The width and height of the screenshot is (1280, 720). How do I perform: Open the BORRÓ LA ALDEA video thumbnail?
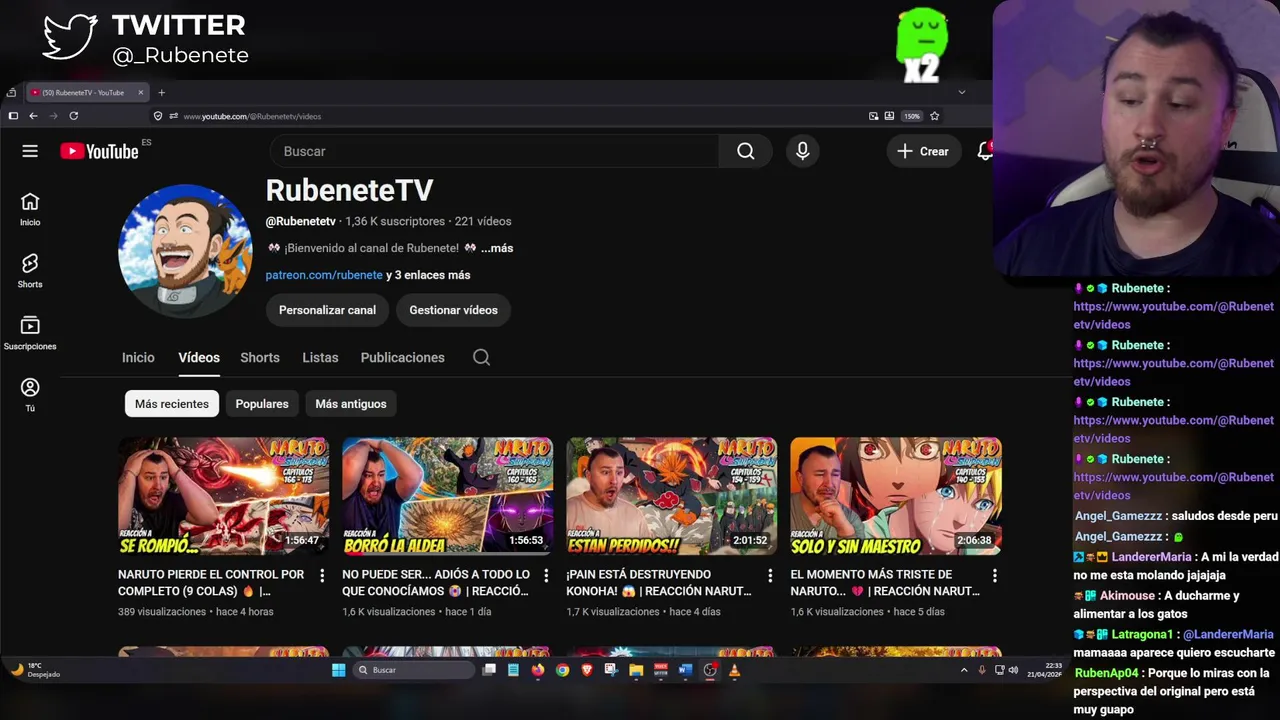coord(447,496)
